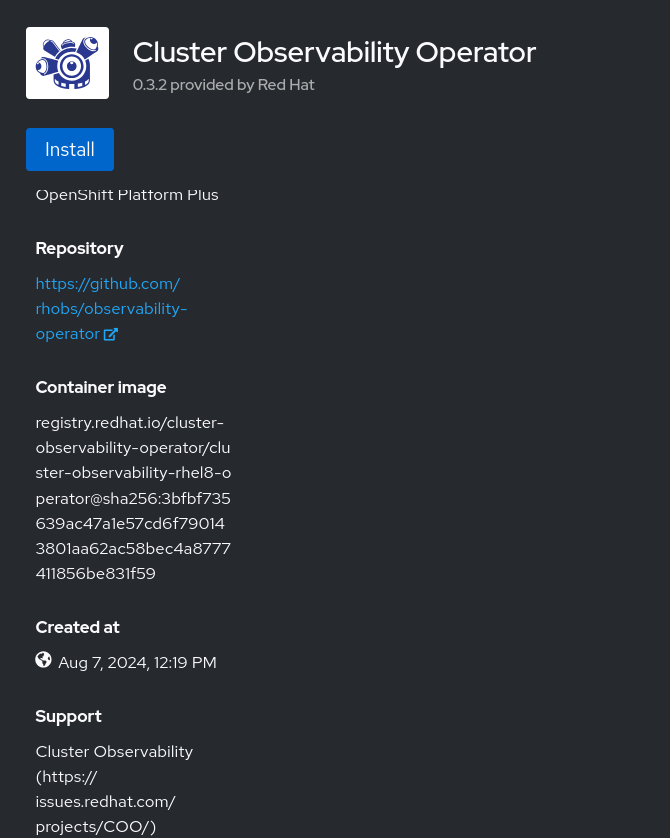
Task: Click the projects/COO/ text line
Action: (x=96, y=827)
